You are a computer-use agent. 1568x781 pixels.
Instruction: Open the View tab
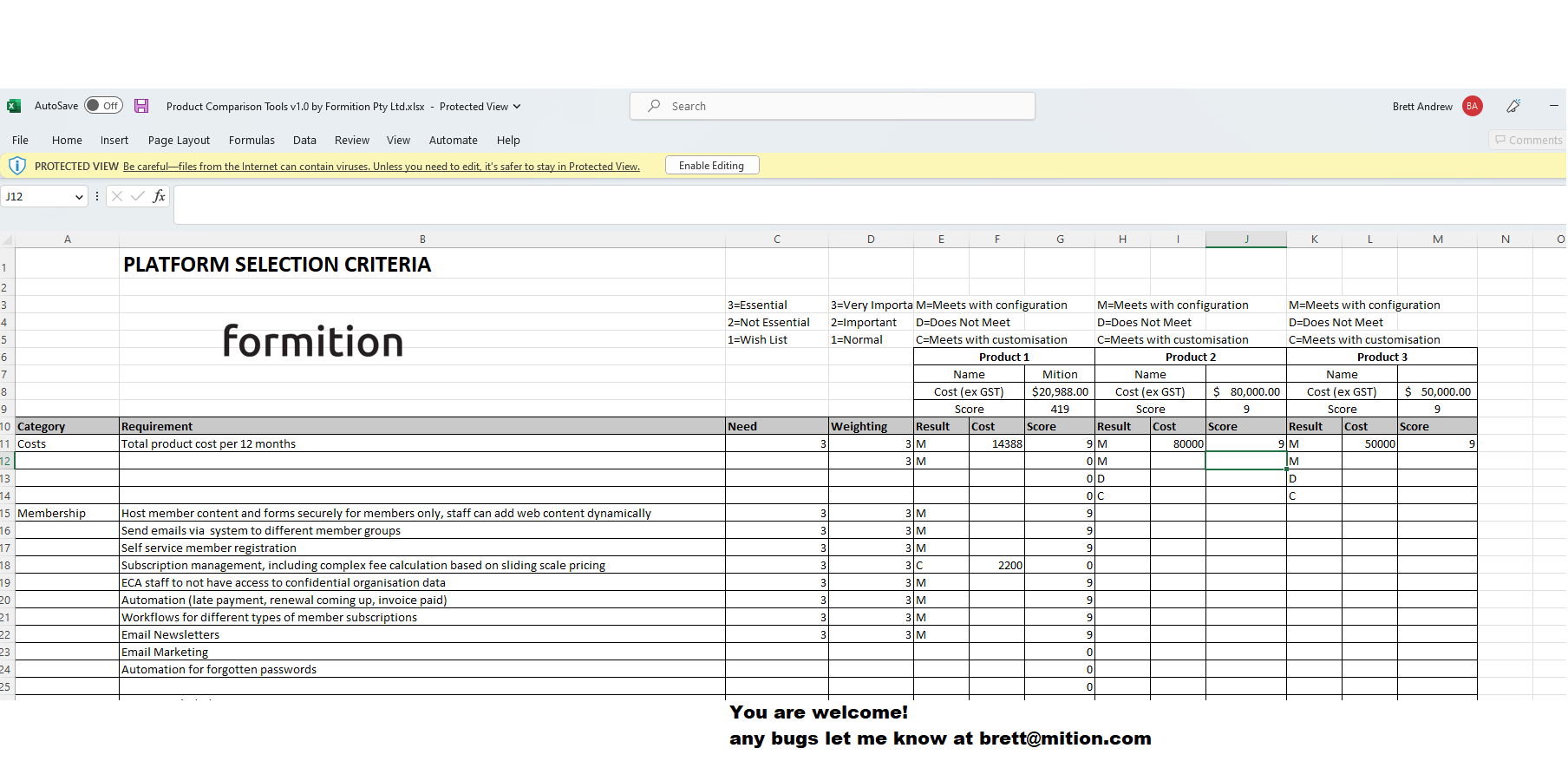click(398, 140)
